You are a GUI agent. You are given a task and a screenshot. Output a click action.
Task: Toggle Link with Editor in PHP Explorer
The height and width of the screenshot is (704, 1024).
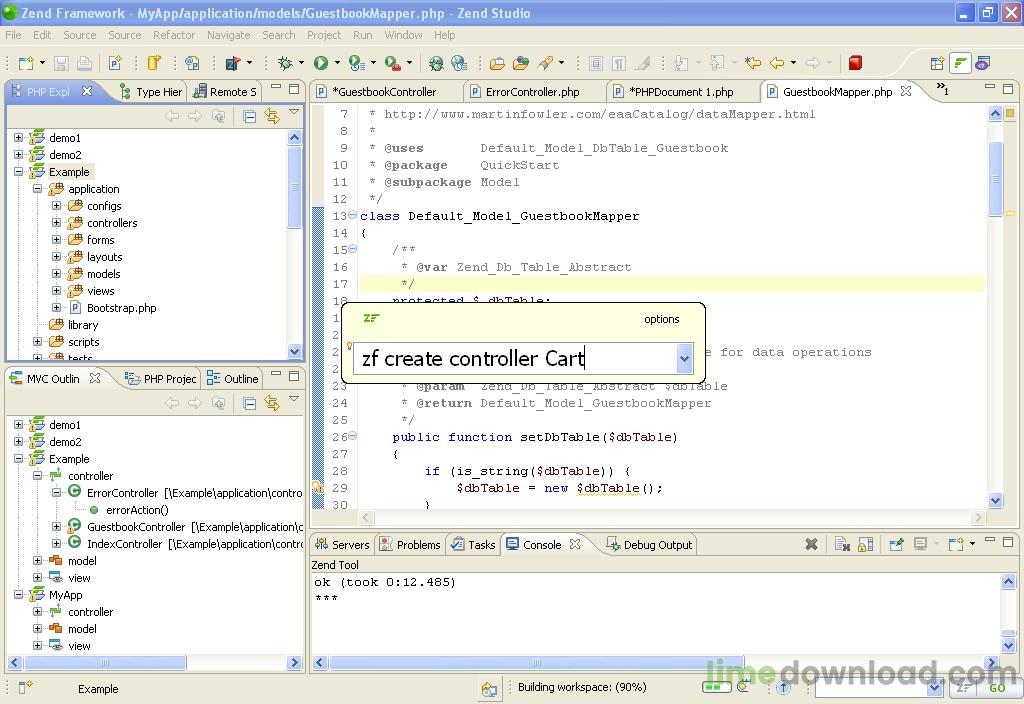click(271, 117)
